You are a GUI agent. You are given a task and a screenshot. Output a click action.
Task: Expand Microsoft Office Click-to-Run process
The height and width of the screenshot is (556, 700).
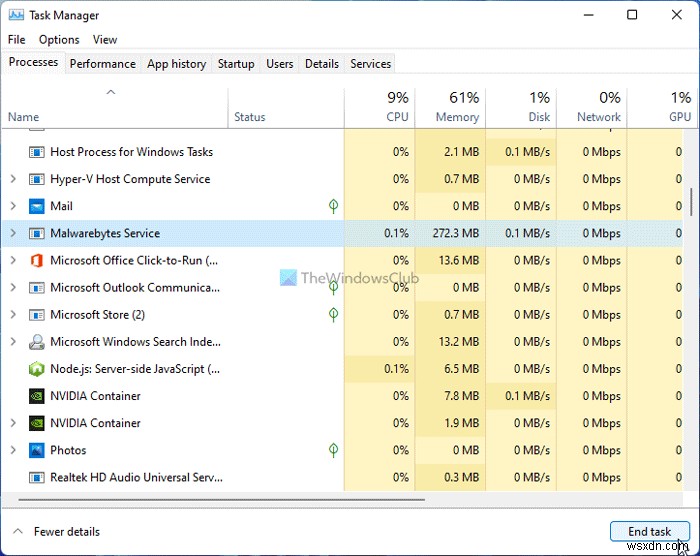pos(13,260)
